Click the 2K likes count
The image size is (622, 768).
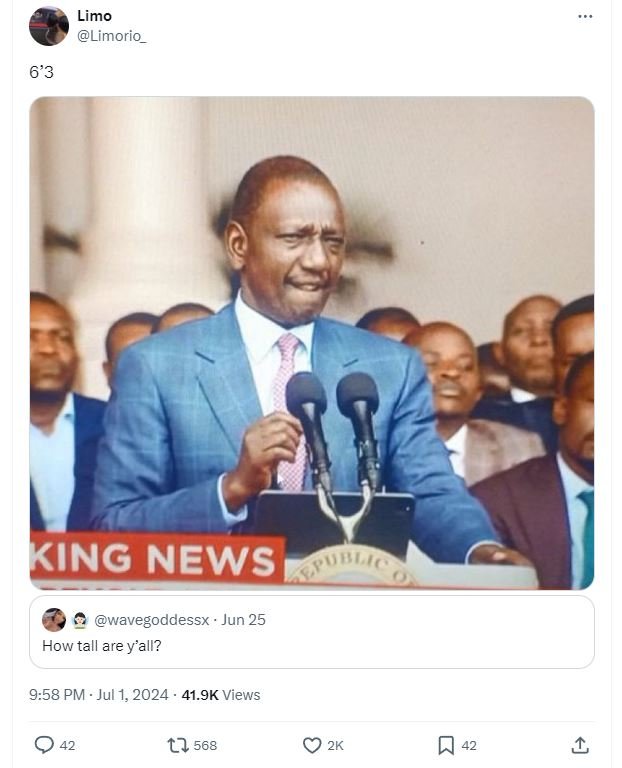[335, 745]
